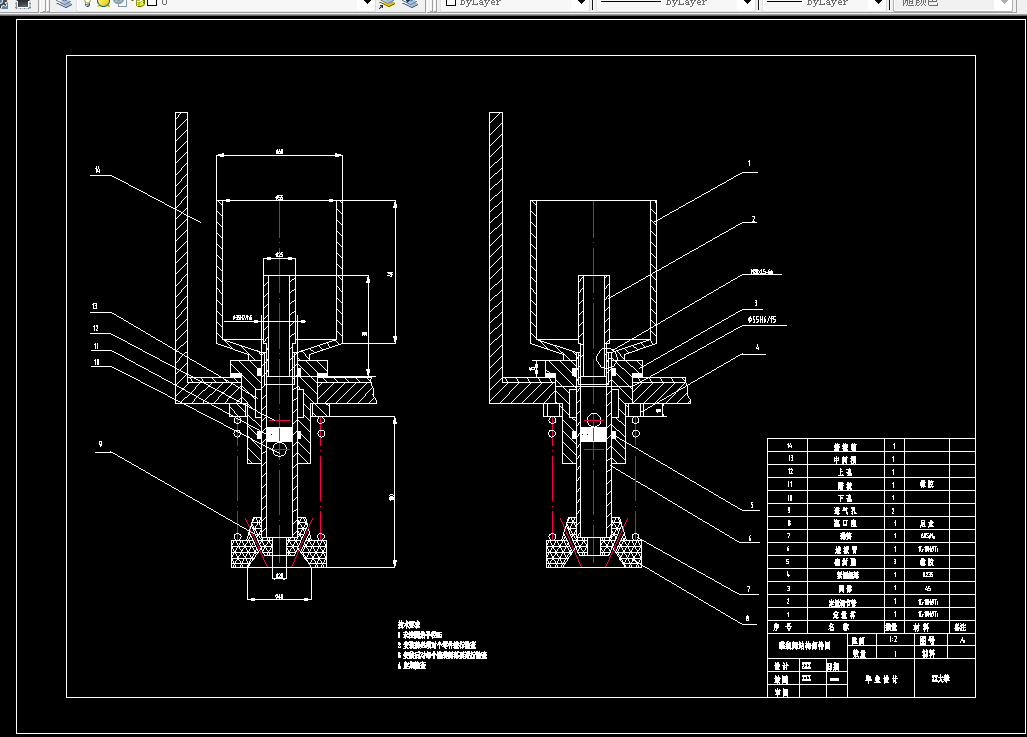Select the 序号 column header
Screen dimensions: 1027x737
tap(781, 627)
